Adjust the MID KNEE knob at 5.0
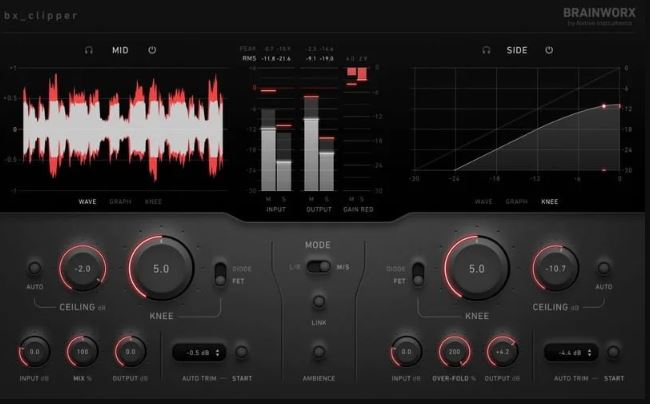Screen dimensions: 650x404 coord(161,269)
